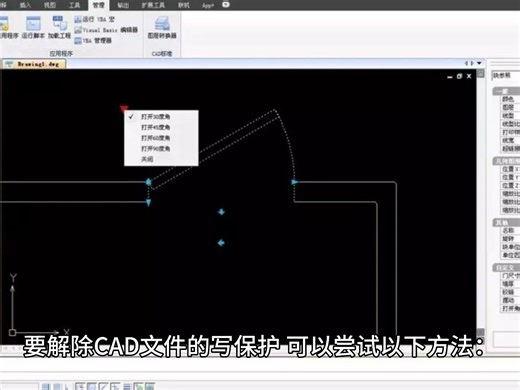Restore down the Drawing1 drawing window
The height and width of the screenshot is (390, 520).
point(459,76)
